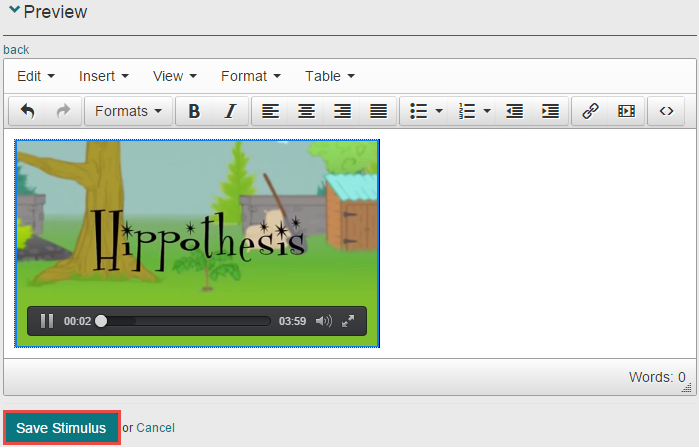699x448 pixels.
Task: Open the Table menu
Action: (x=330, y=76)
